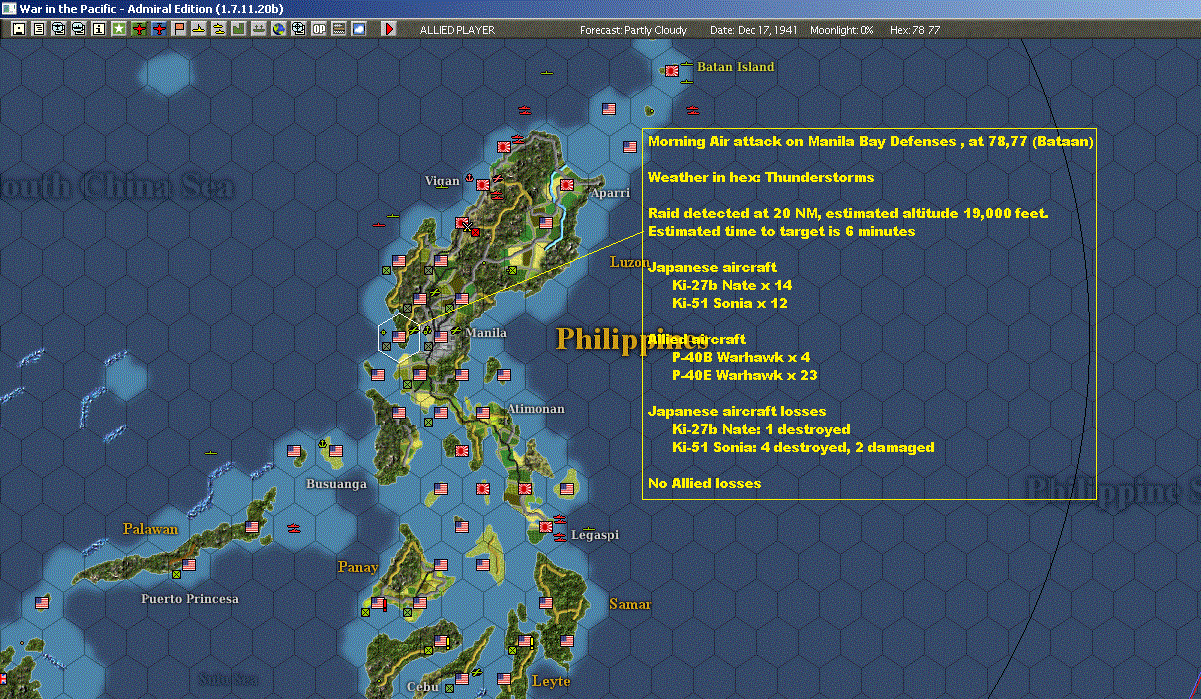This screenshot has width=1201, height=699.
Task: Click the Cebu label
Action: click(x=422, y=687)
